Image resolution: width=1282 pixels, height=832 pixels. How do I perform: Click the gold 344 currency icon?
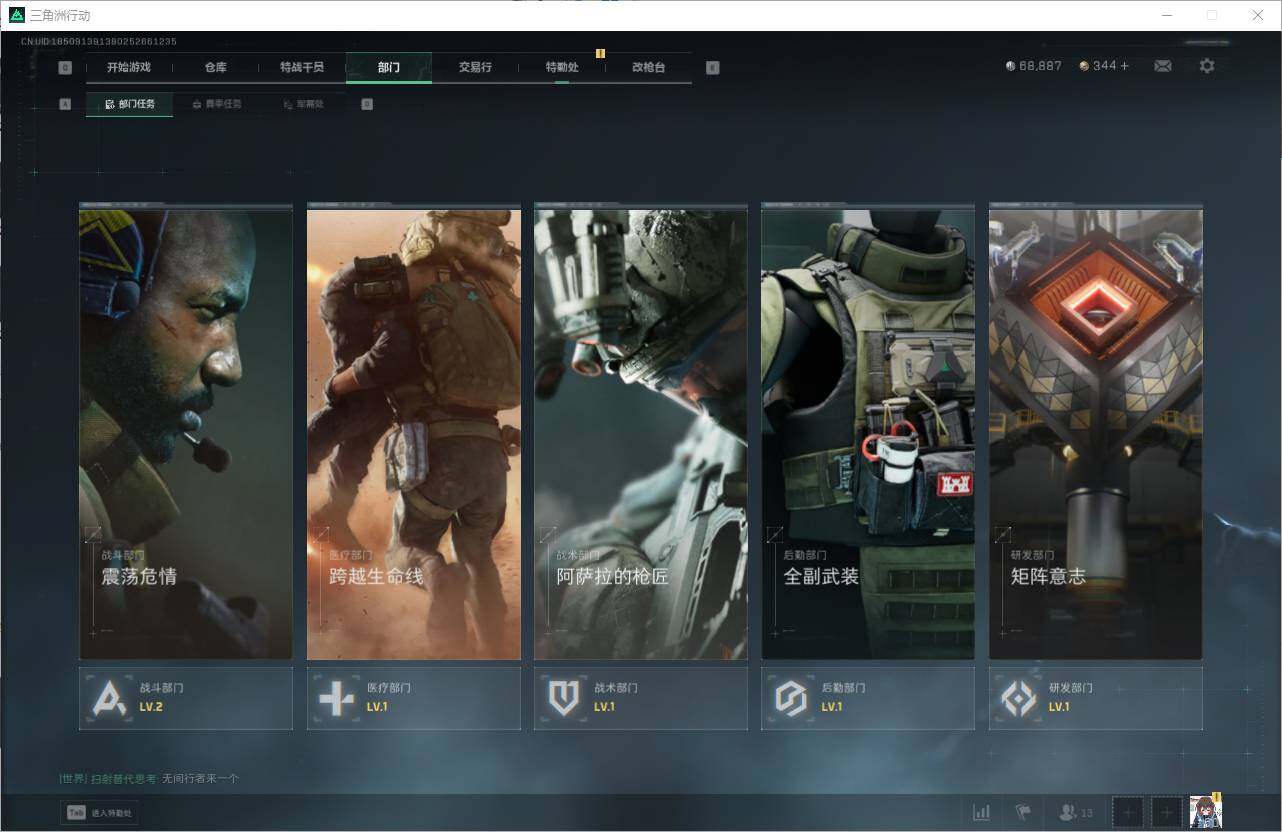(x=1084, y=66)
